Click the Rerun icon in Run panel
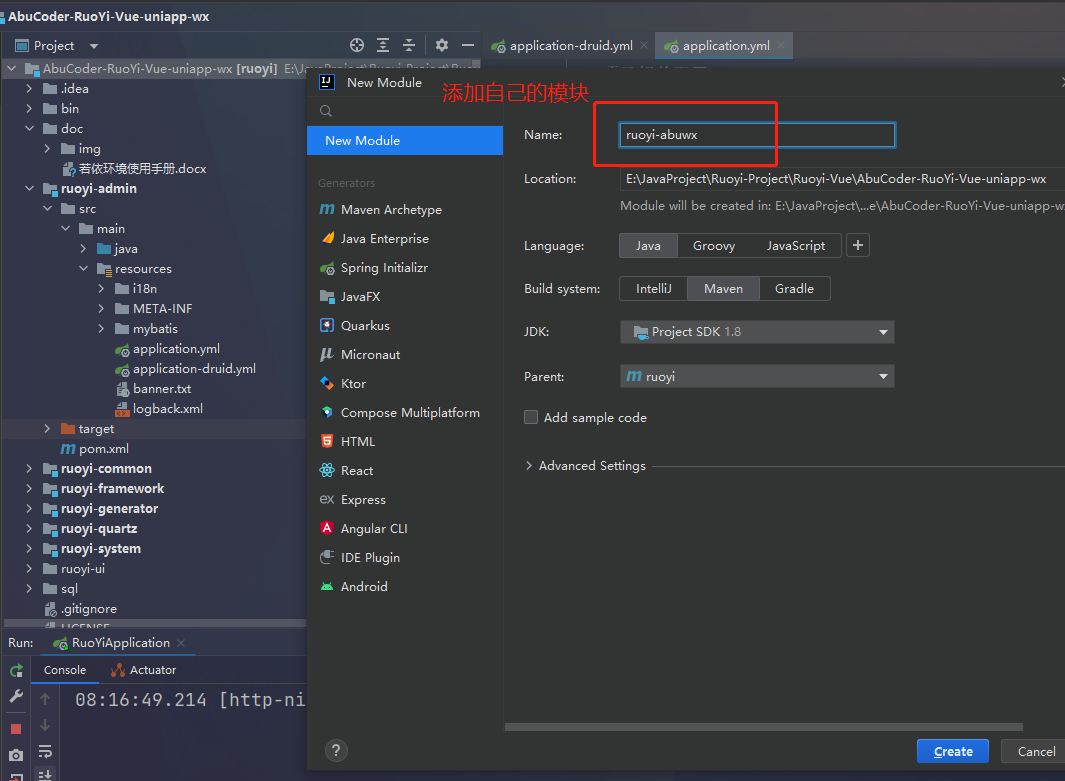Viewport: 1065px width, 781px height. 16,671
